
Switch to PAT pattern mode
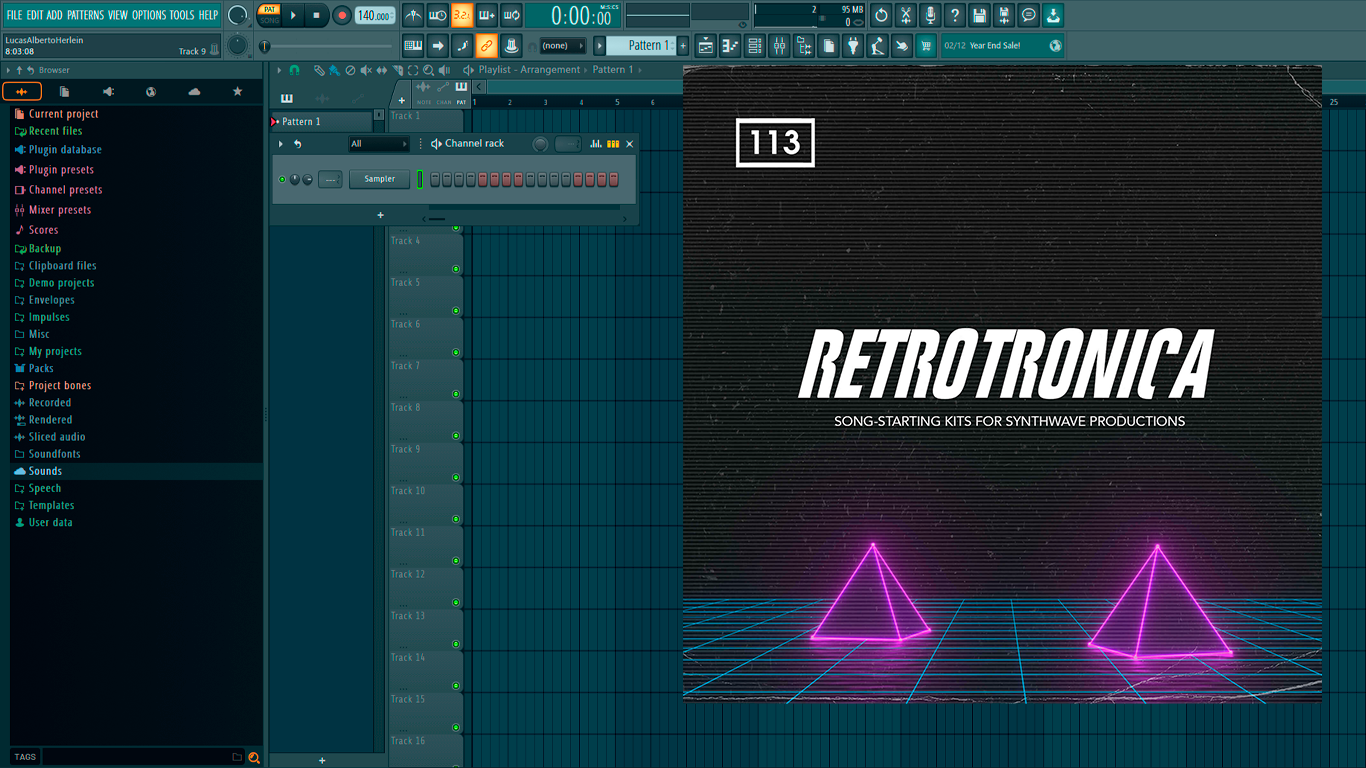(x=270, y=10)
